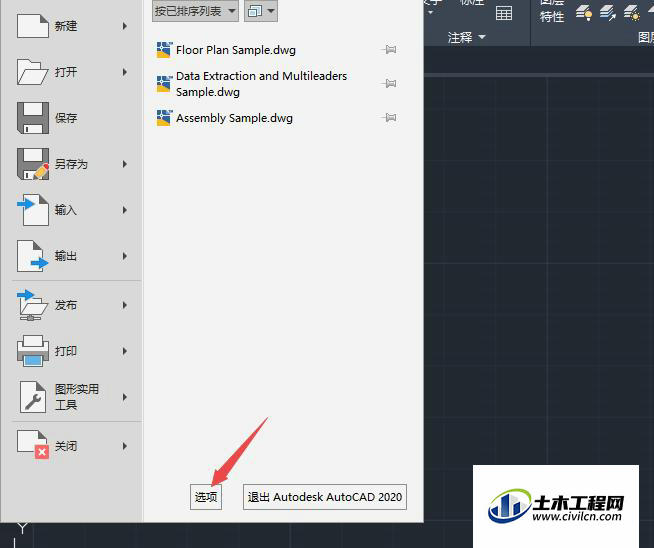Image resolution: width=654 pixels, height=548 pixels.
Task: Select the Open (打开) menu label
Action: coord(66,72)
